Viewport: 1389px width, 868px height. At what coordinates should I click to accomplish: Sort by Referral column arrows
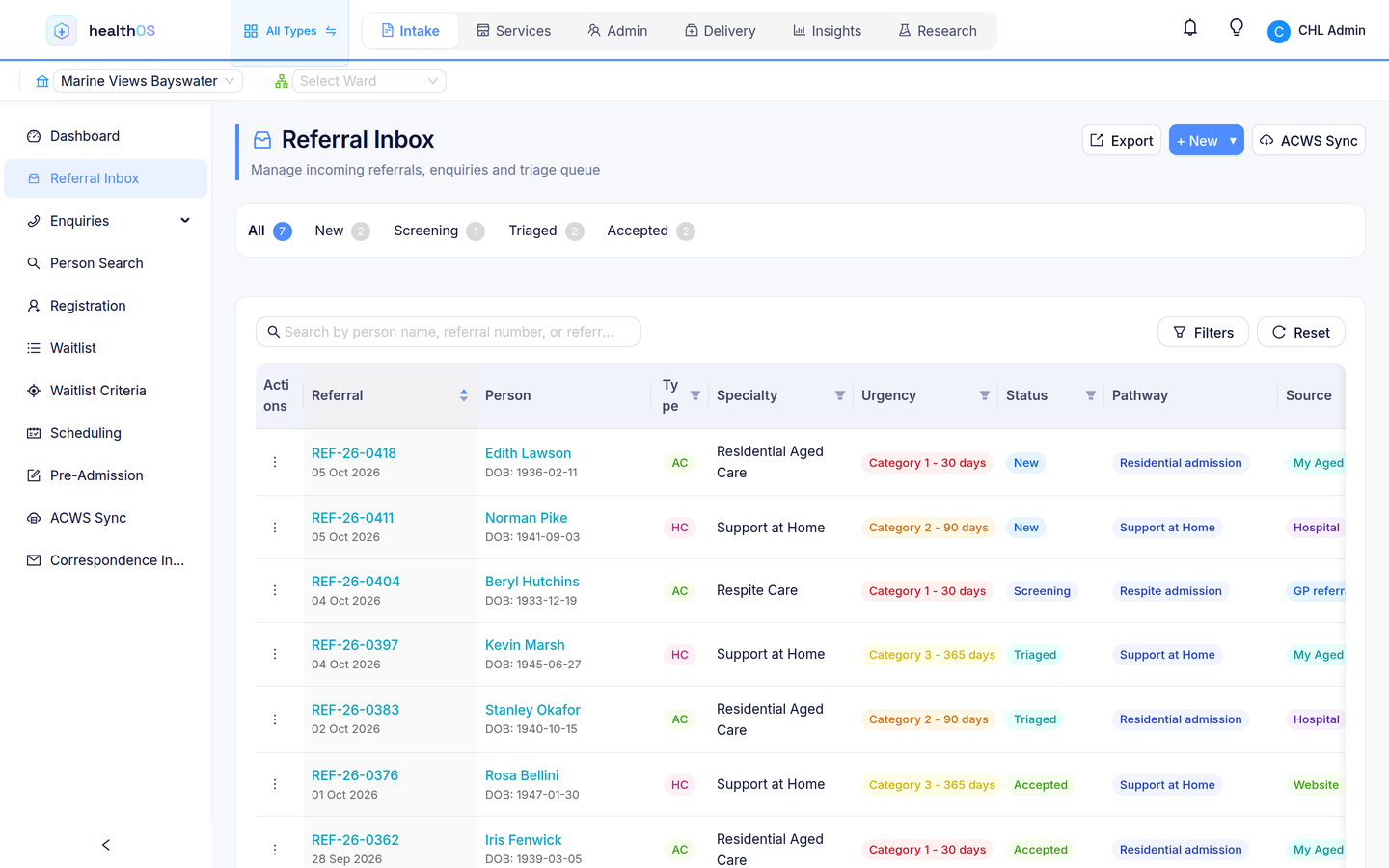(x=464, y=395)
